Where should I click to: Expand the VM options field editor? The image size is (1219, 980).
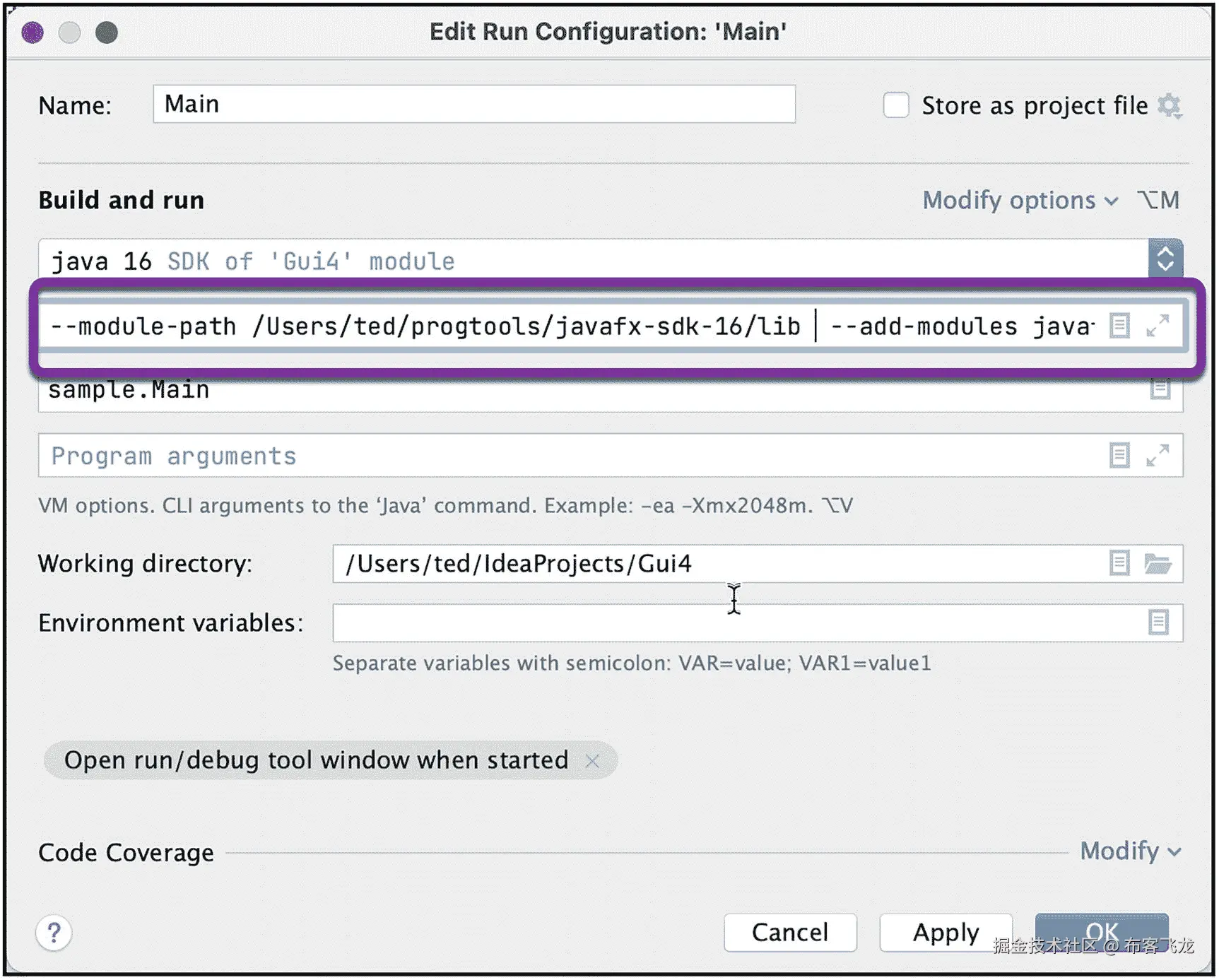pyautogui.click(x=1158, y=326)
